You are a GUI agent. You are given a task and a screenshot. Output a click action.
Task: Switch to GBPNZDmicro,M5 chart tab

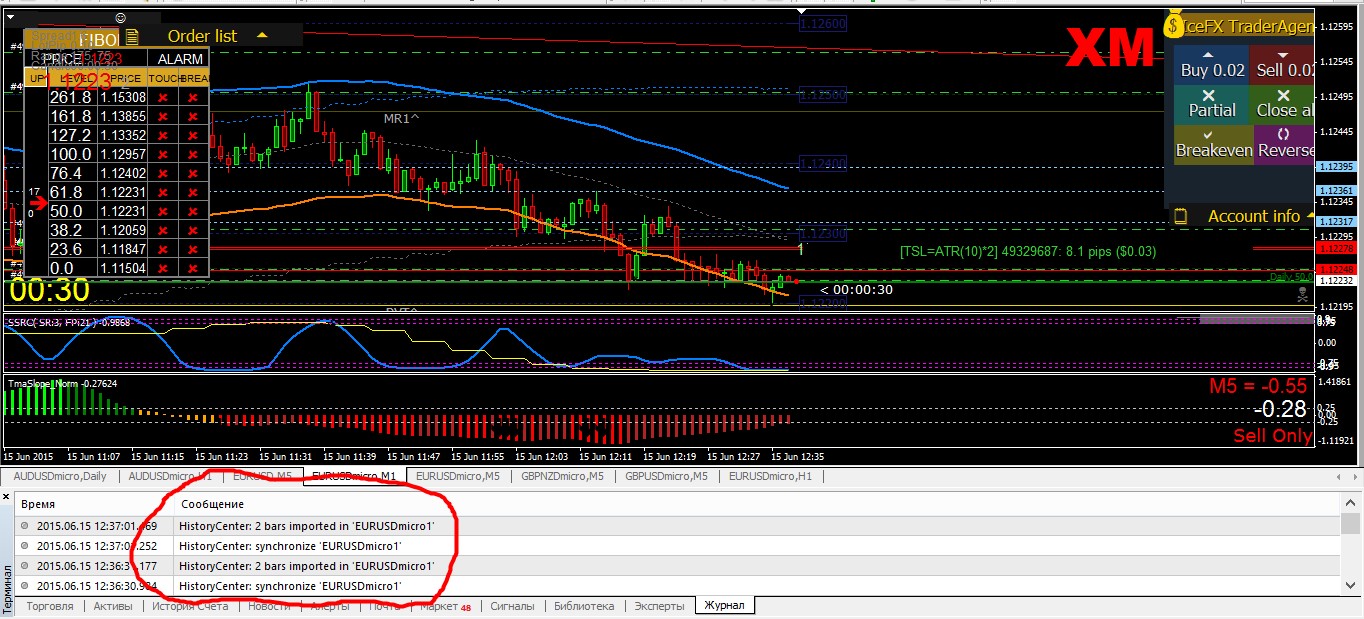click(x=562, y=476)
